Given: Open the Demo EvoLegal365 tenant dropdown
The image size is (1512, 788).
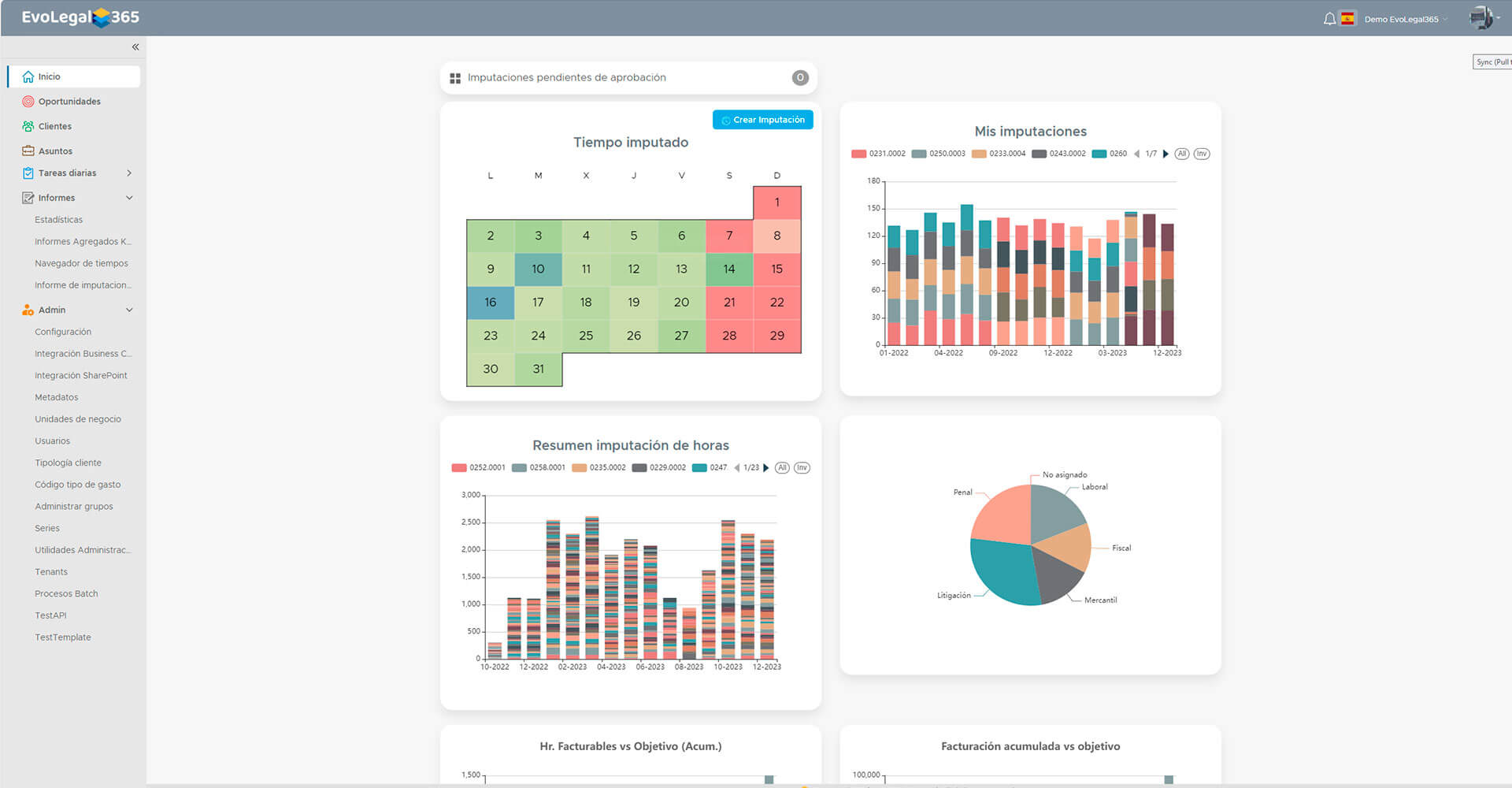Looking at the screenshot, I should (x=1406, y=19).
